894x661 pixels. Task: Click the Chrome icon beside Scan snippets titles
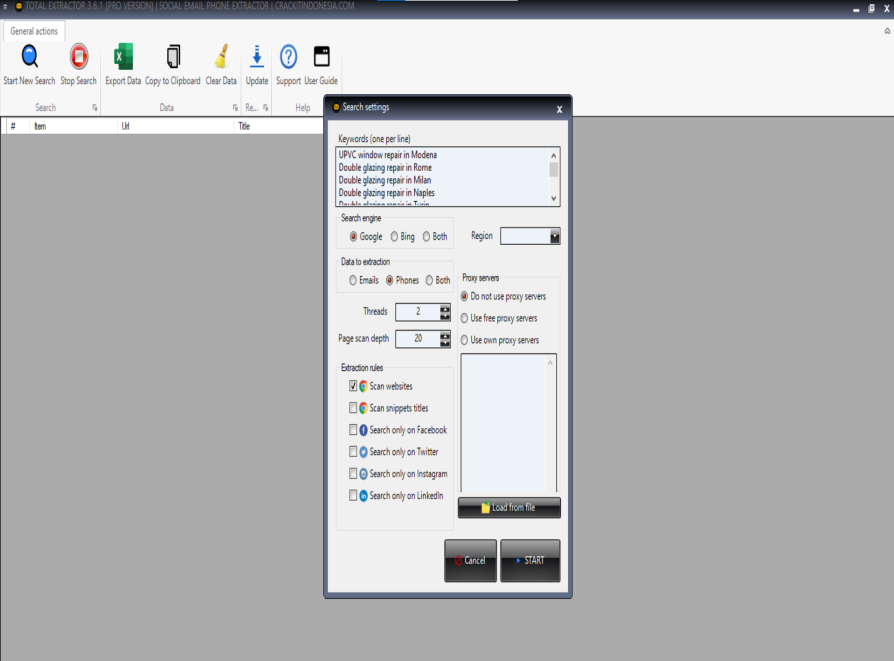pos(363,408)
